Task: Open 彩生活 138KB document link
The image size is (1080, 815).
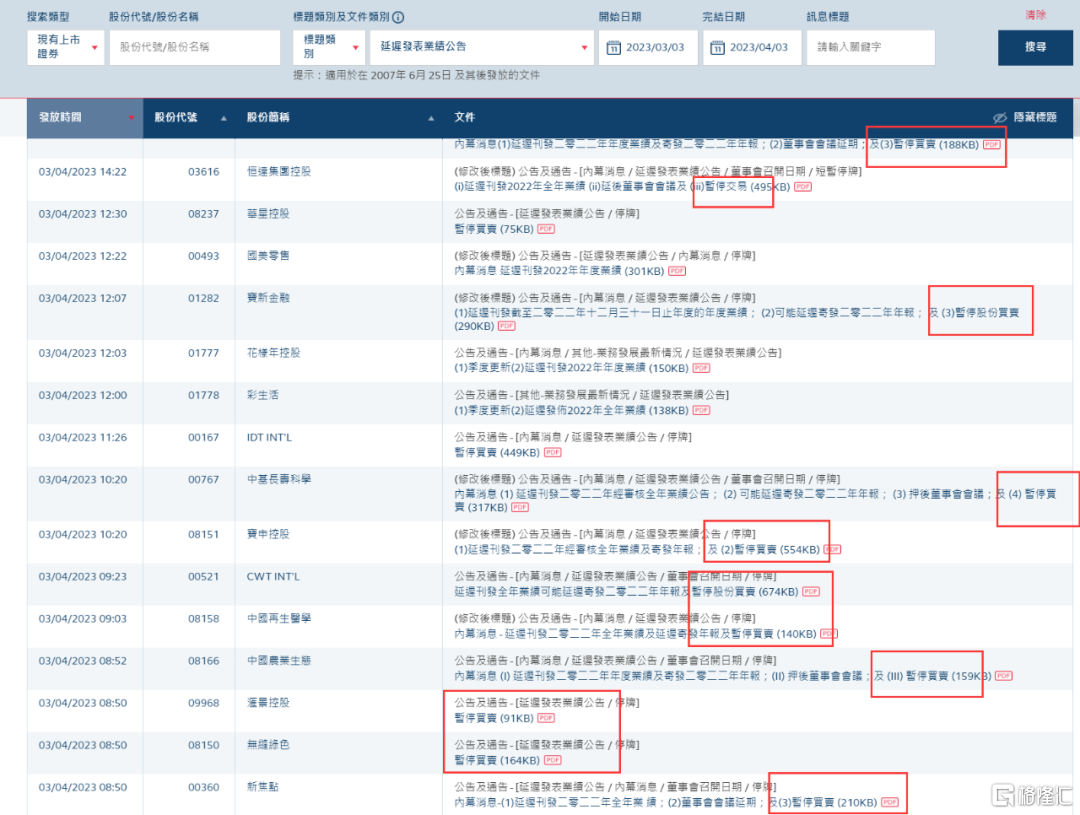Action: point(571,410)
